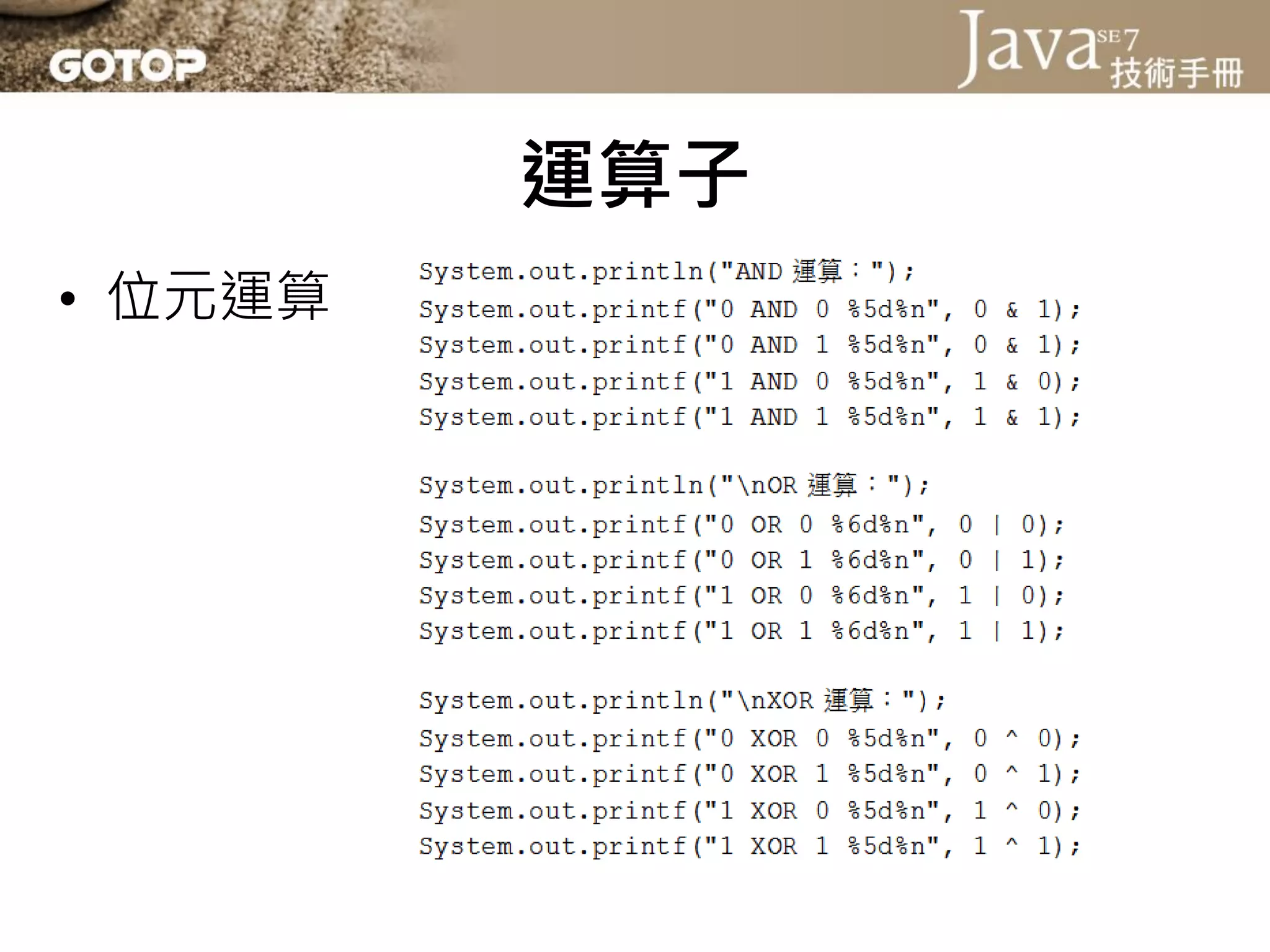The image size is (1270, 952).
Task: Click the printf "1 OR 1" code line
Action: tap(741, 632)
